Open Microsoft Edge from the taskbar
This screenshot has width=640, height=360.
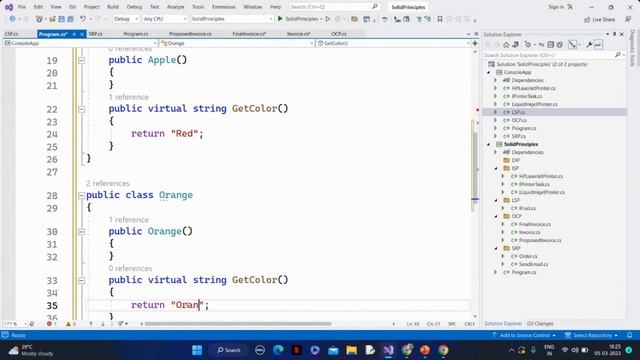tap(278, 350)
